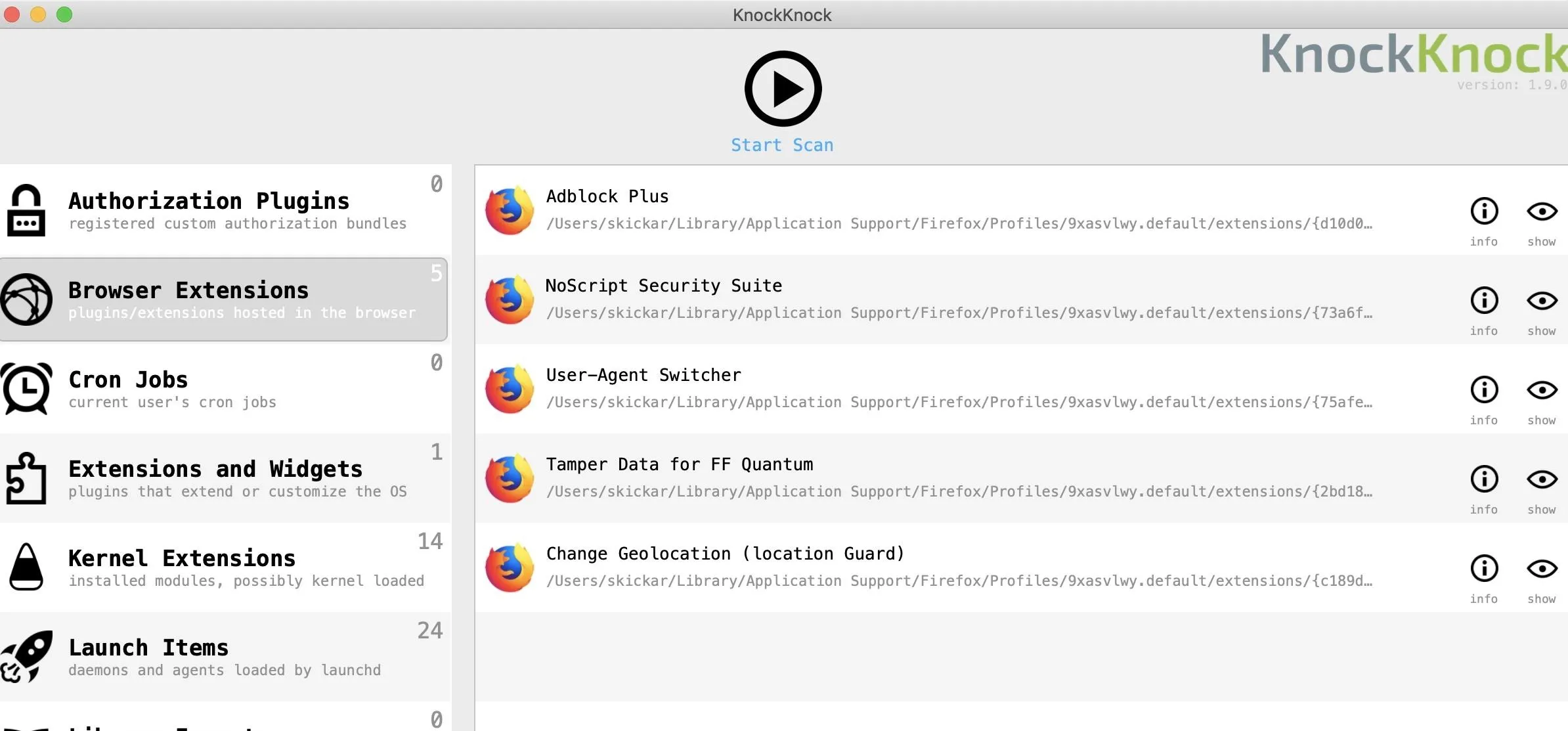Click the Firefox icon beside Adblock Plus
This screenshot has width=1568, height=731.
[510, 210]
